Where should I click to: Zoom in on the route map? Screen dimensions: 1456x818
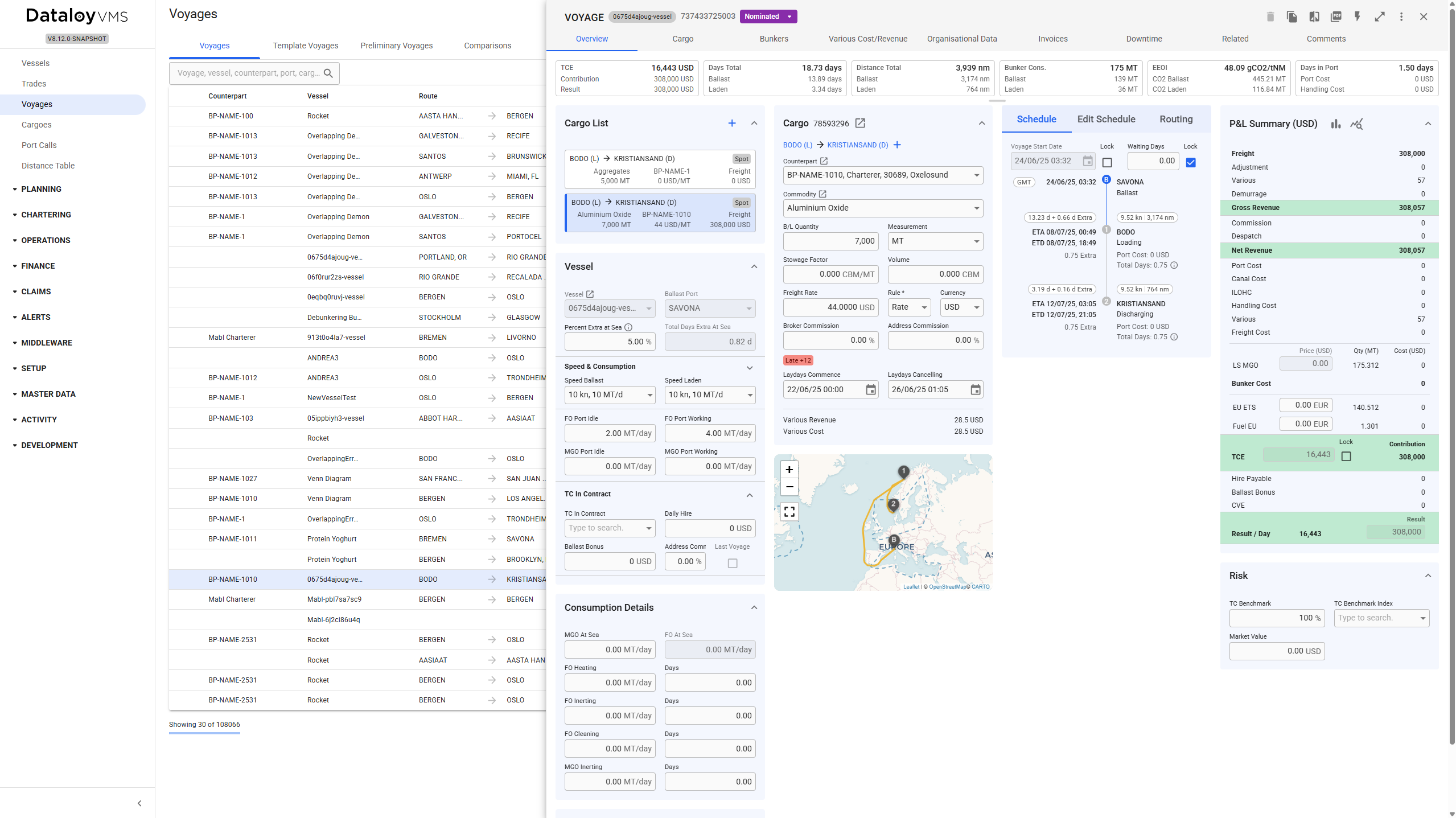[789, 470]
